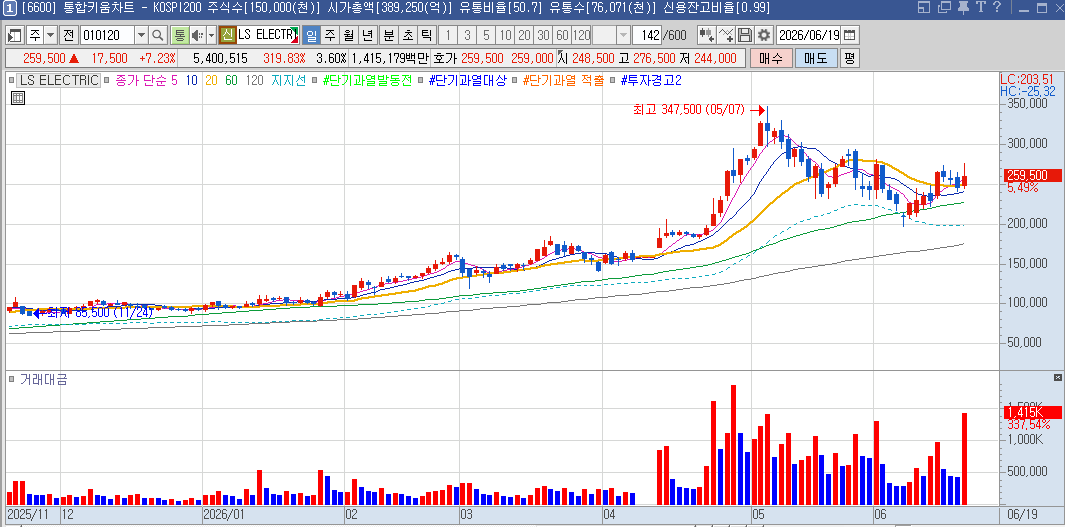Click the 주 type selector button

(x=35, y=35)
